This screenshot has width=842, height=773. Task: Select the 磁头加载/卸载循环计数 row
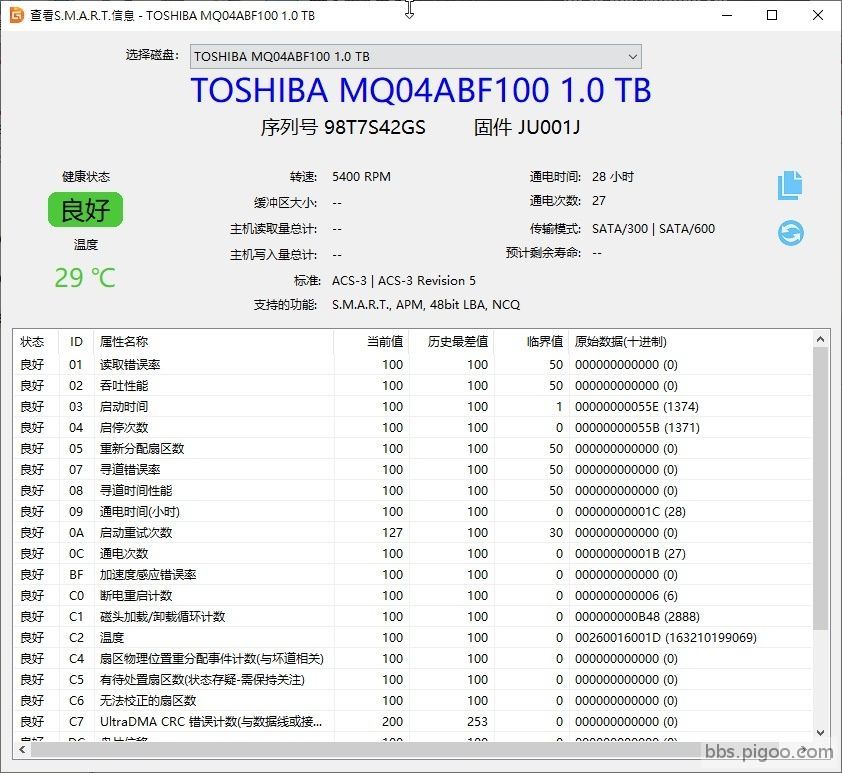(x=412, y=616)
